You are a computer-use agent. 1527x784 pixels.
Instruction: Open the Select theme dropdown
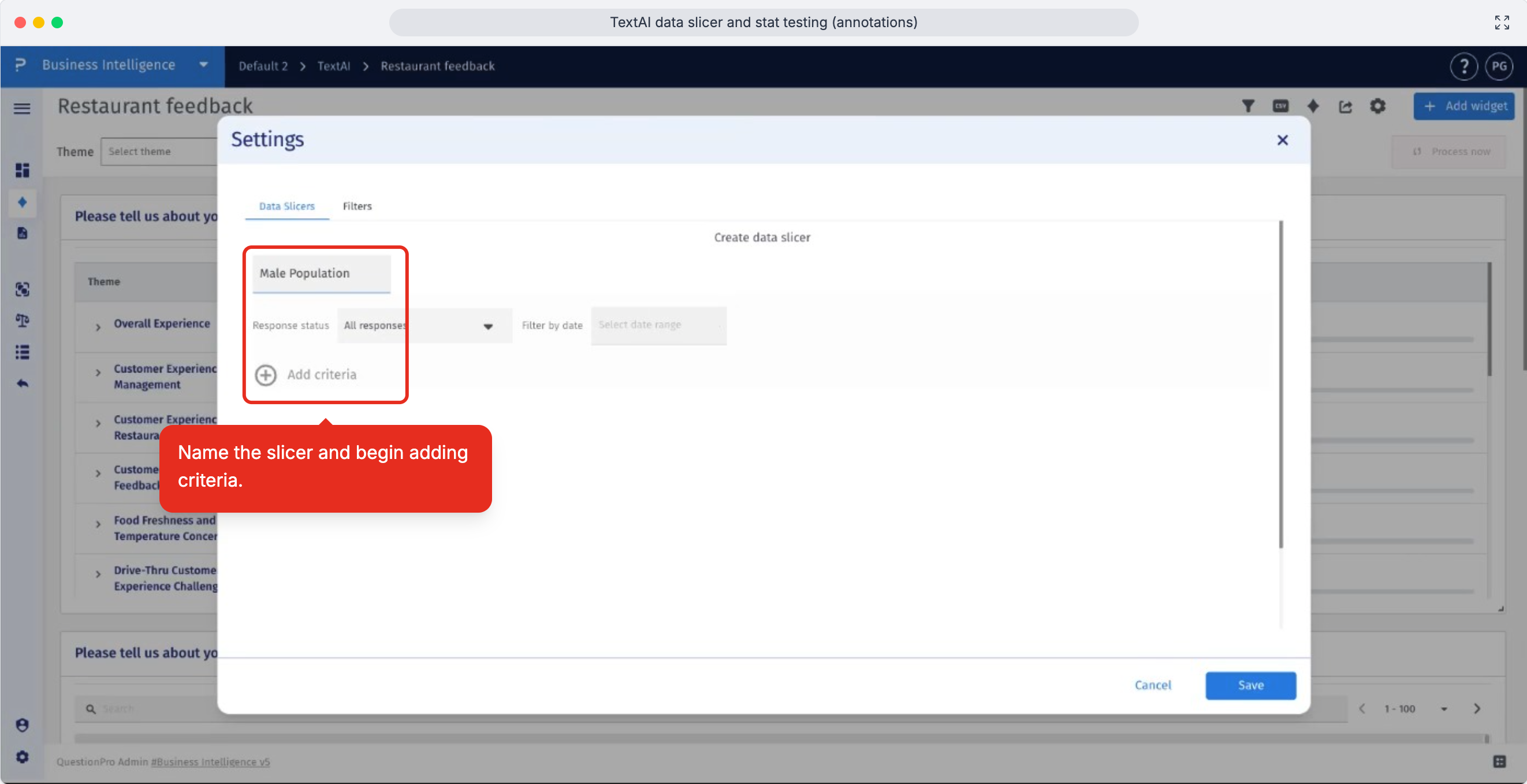coord(159,152)
